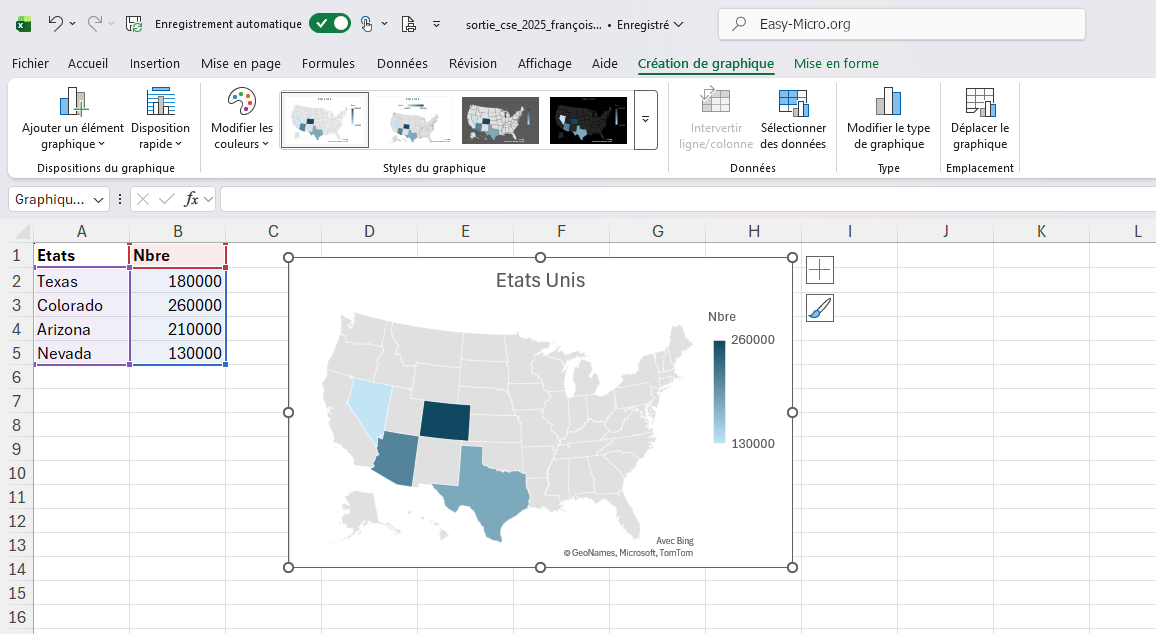Click the Colorado state on map
Image resolution: width=1156 pixels, height=634 pixels.
click(449, 420)
